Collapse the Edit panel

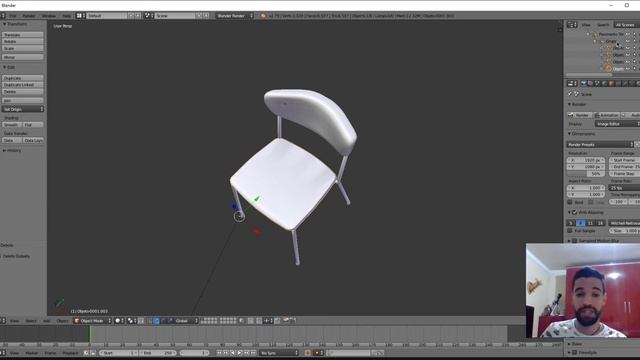[x=9, y=67]
